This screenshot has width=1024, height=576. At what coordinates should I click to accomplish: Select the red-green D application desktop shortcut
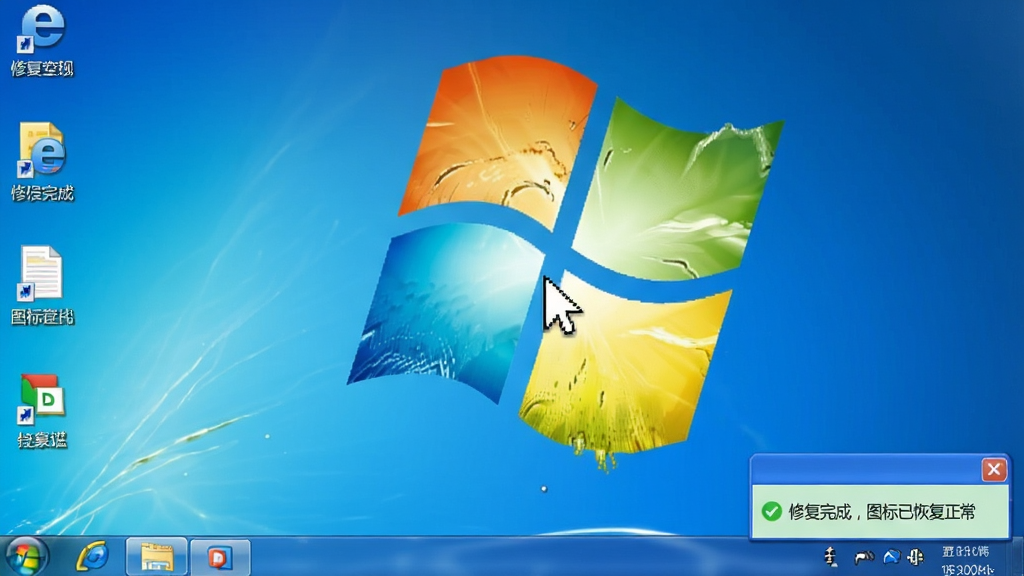[41, 411]
